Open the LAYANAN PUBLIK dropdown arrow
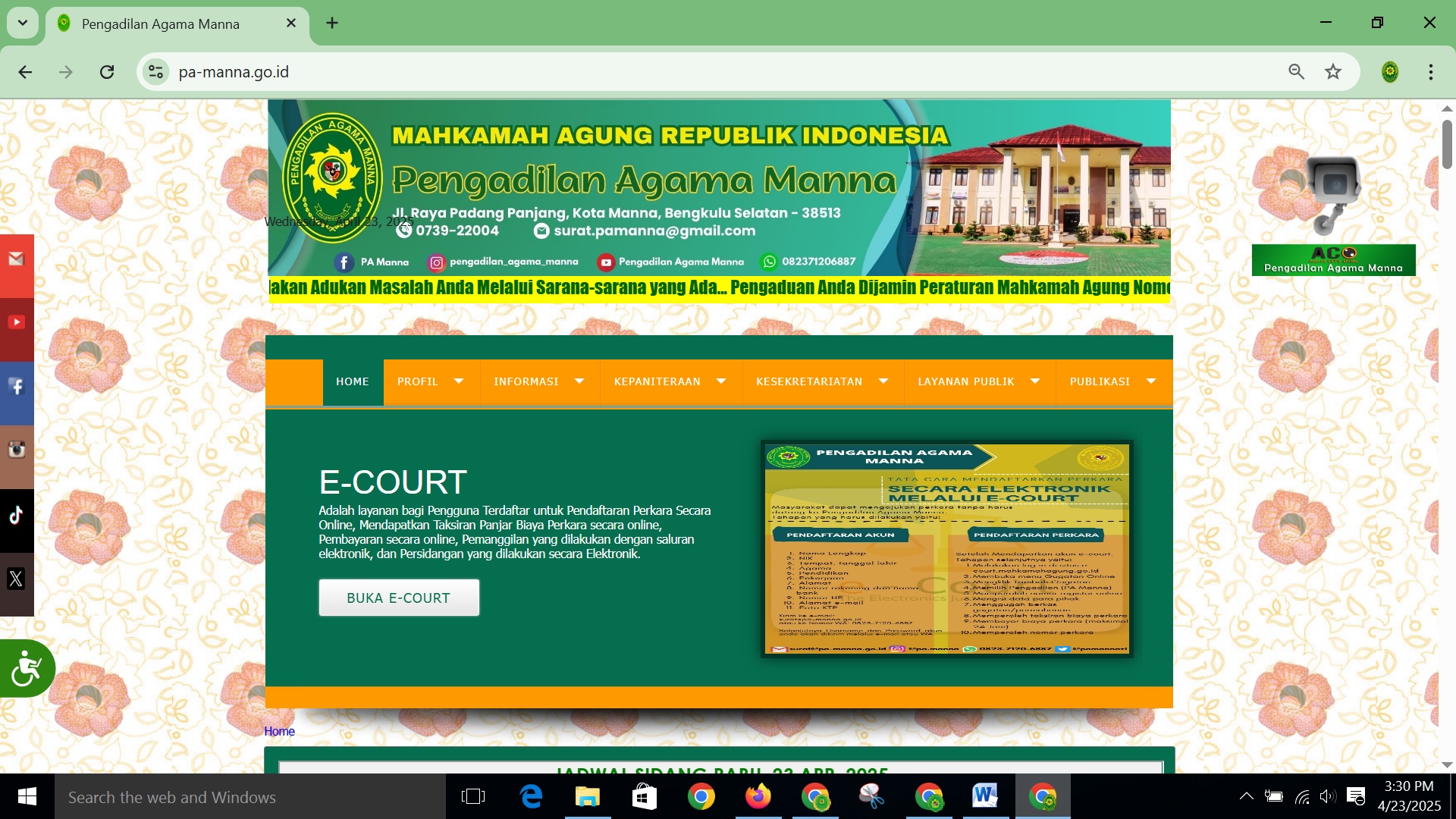 1035,381
